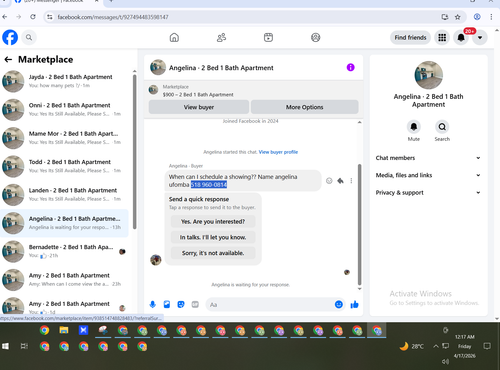Open Amy chat asking when to view

[x=65, y=280]
